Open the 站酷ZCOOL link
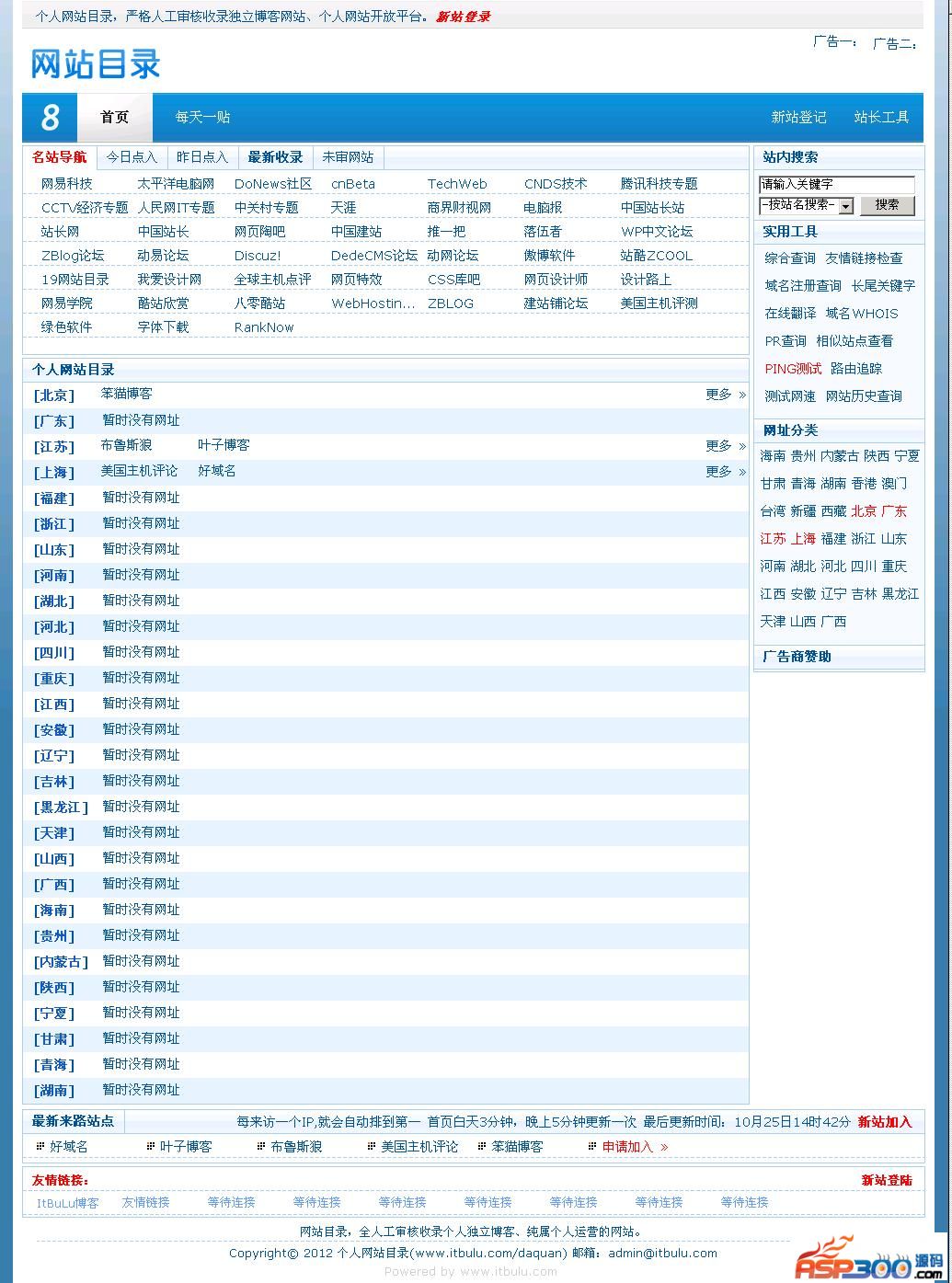This screenshot has width=952, height=1283. pyautogui.click(x=657, y=256)
